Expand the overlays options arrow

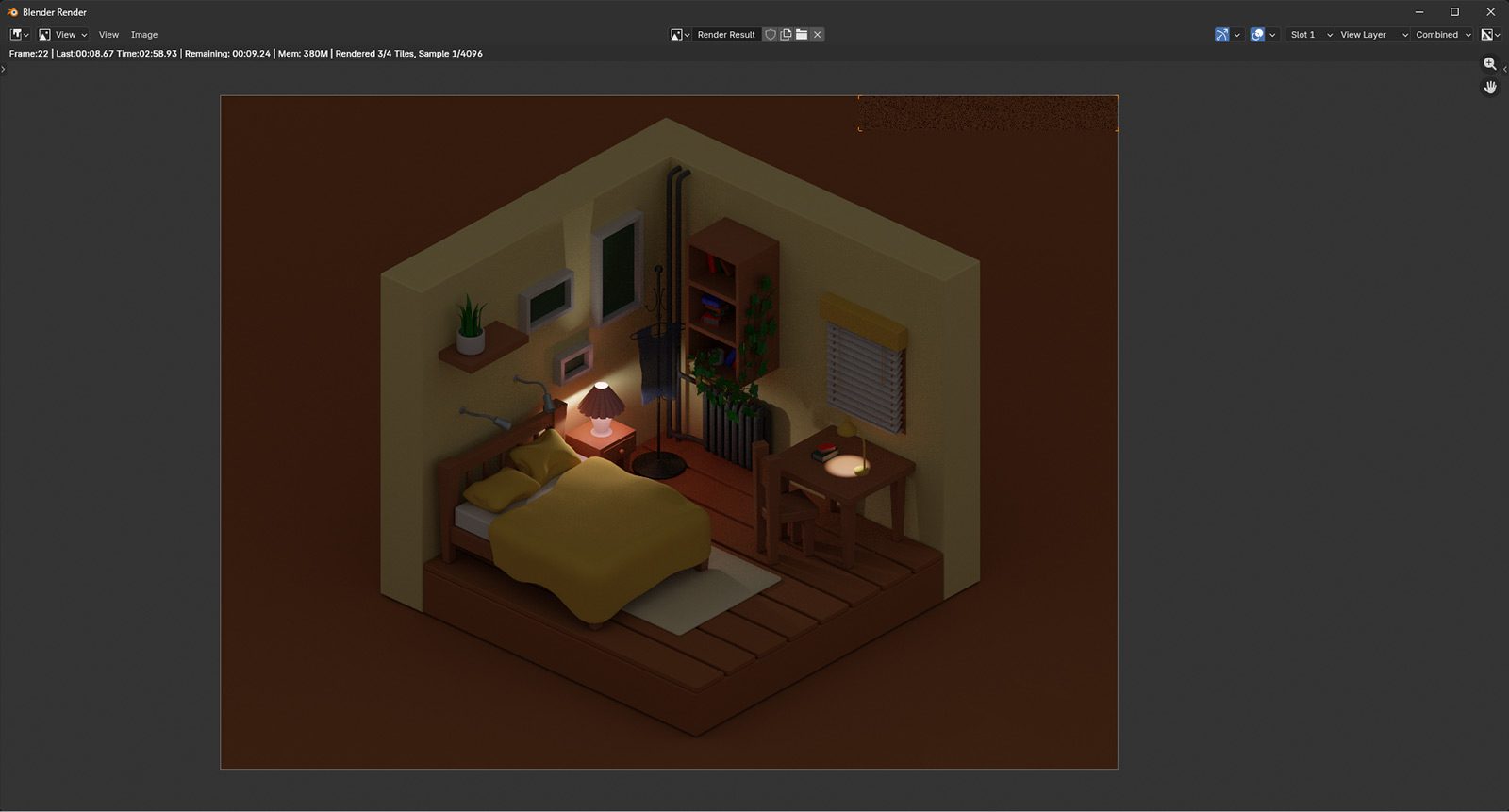click(1272, 35)
